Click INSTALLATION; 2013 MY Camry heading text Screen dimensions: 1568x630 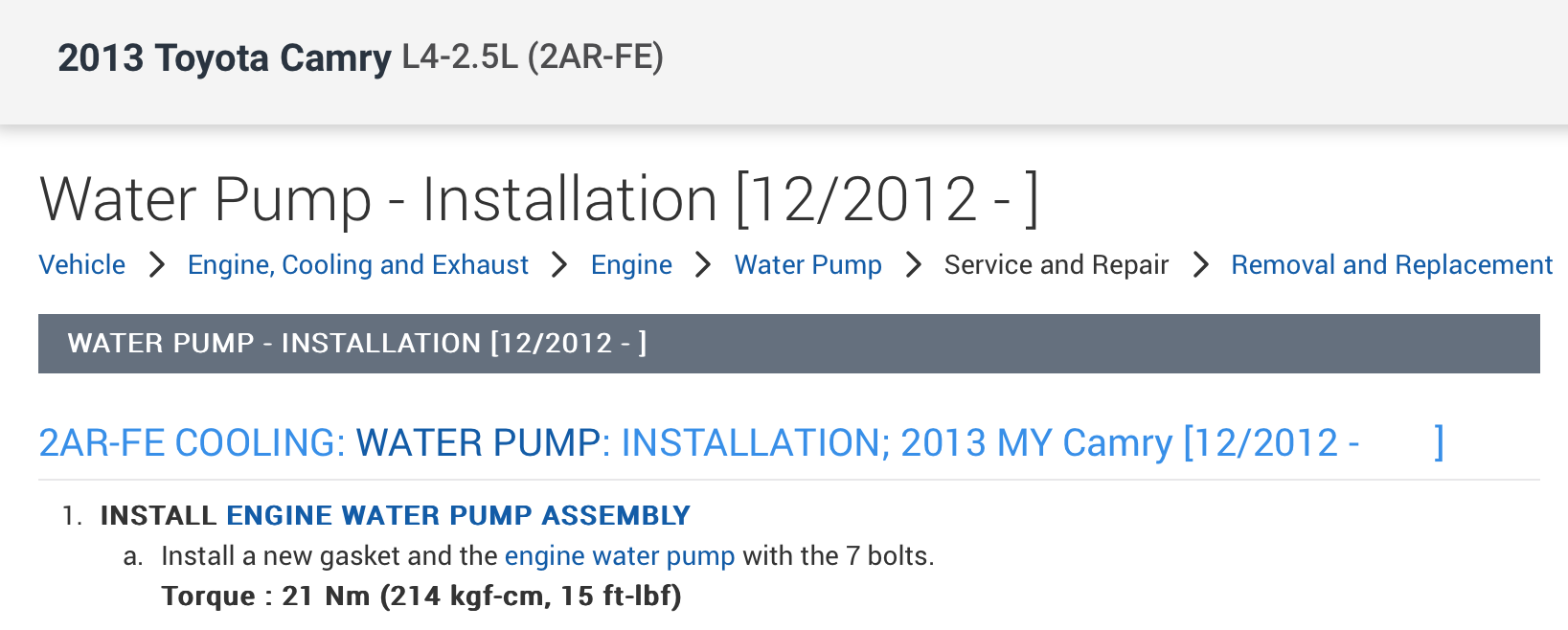coord(897,443)
